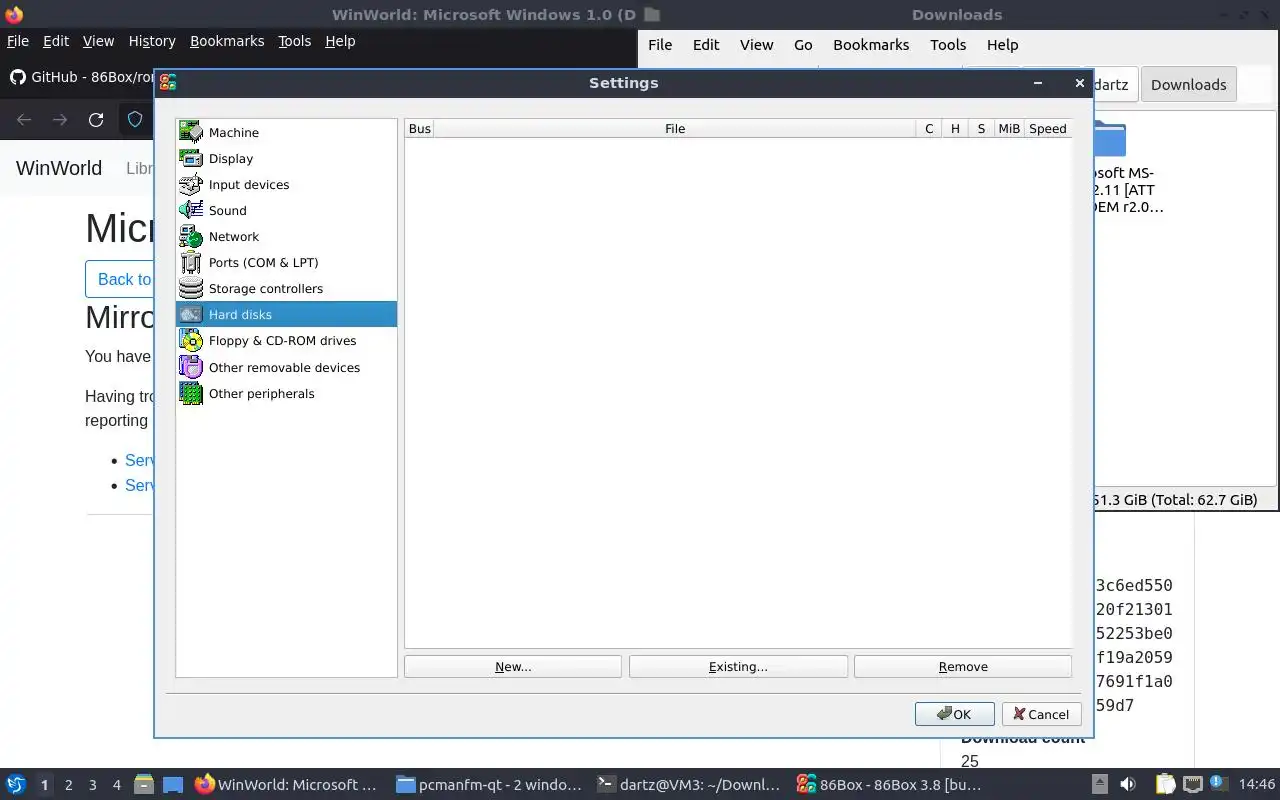Open Other peripherals category

coord(286,393)
